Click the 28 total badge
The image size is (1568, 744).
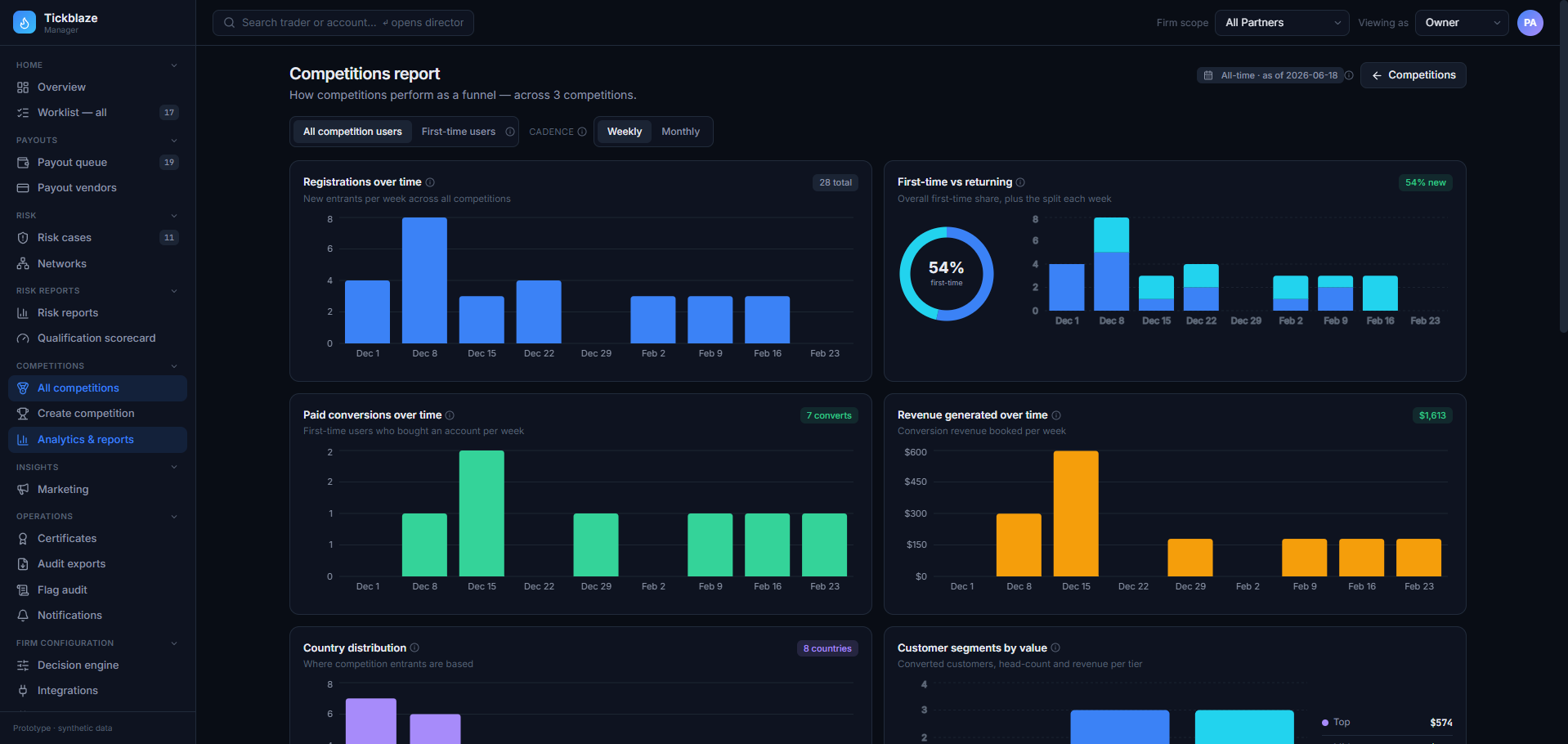coord(836,182)
